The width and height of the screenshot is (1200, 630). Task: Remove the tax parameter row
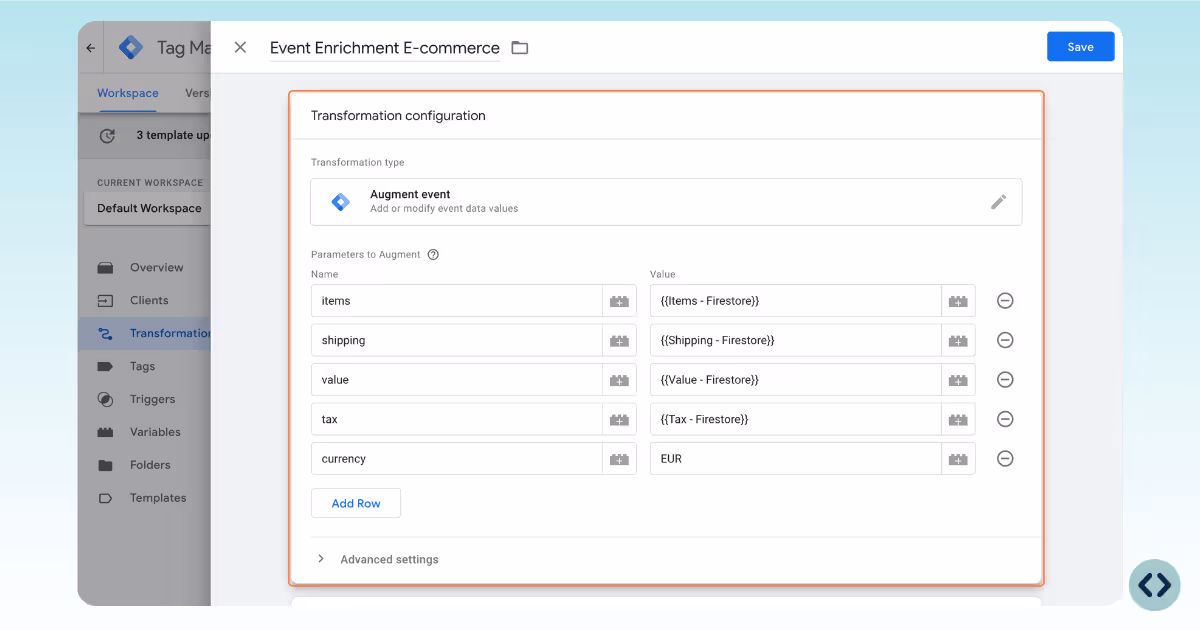(x=1006, y=419)
